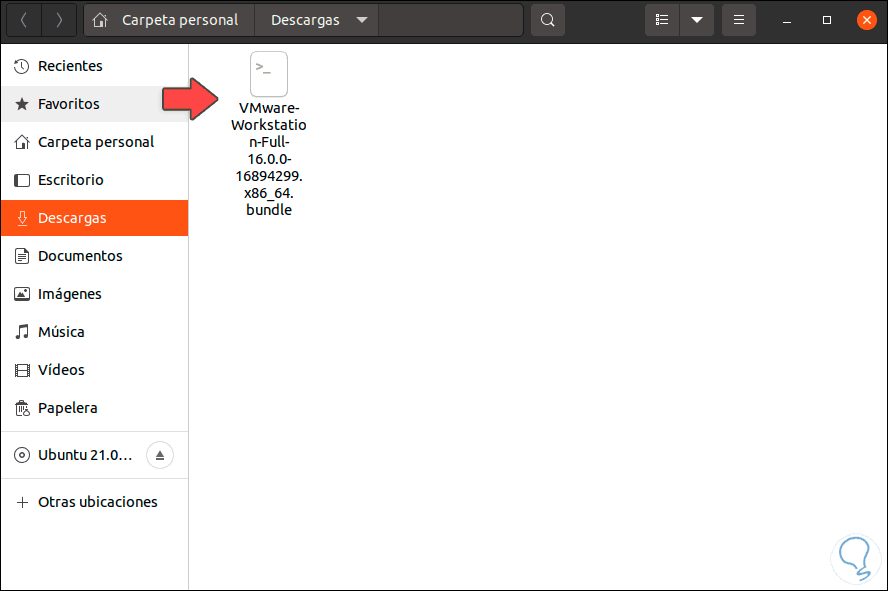Open Música in sidebar
Screen dimensions: 888x591
95,332
